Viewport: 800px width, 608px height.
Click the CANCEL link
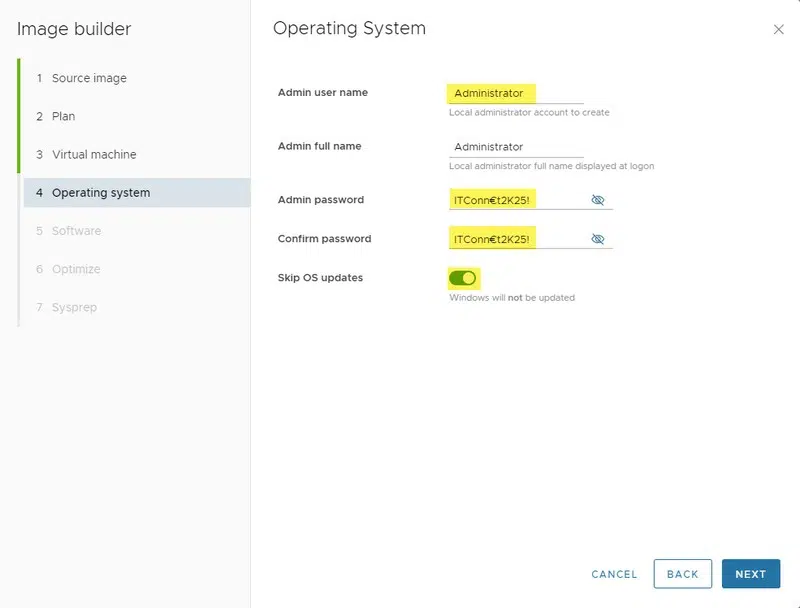[614, 574]
